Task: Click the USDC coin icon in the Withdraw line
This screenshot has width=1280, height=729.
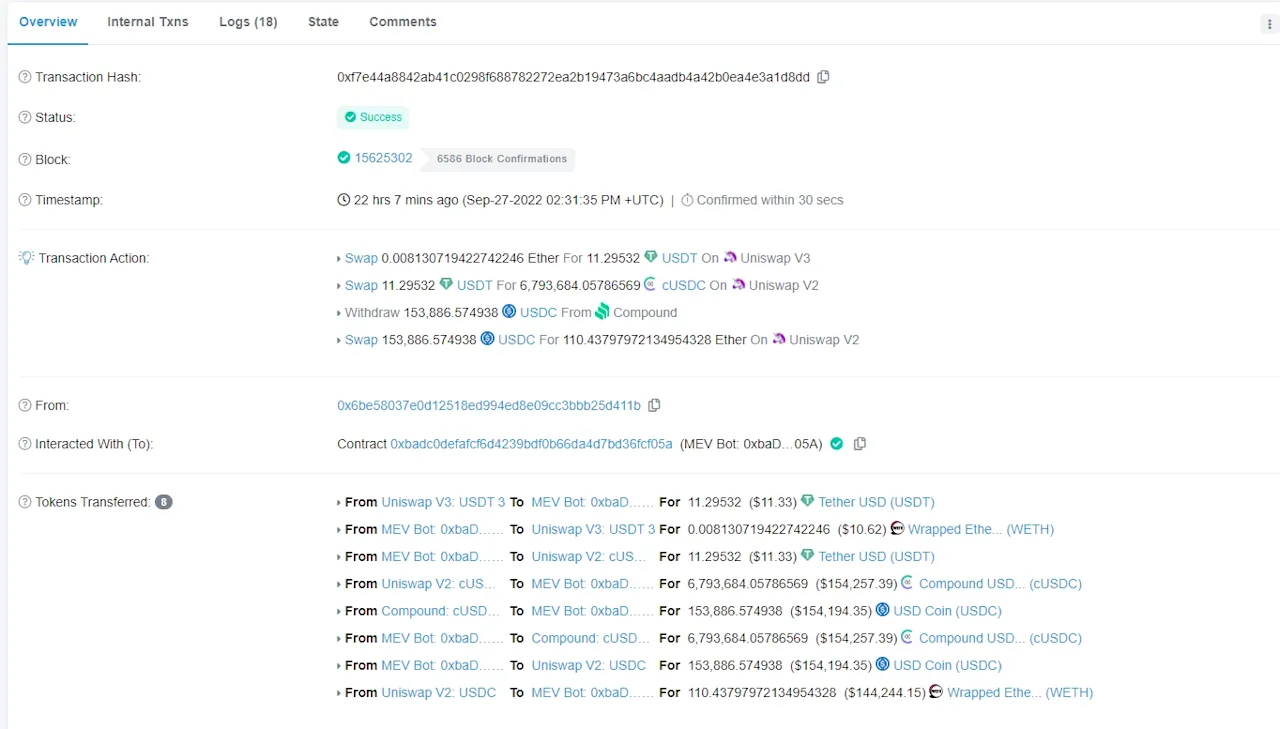Action: [509, 312]
